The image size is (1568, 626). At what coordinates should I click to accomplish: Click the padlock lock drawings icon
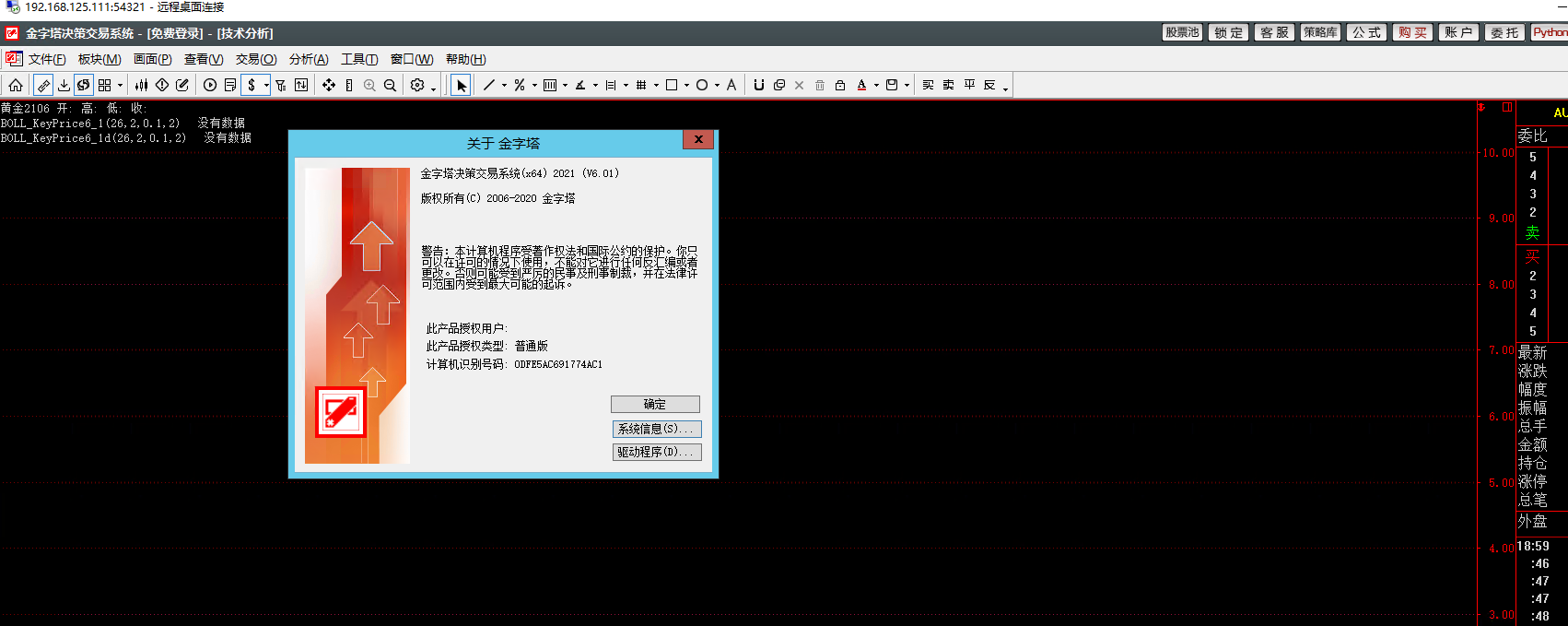(840, 85)
